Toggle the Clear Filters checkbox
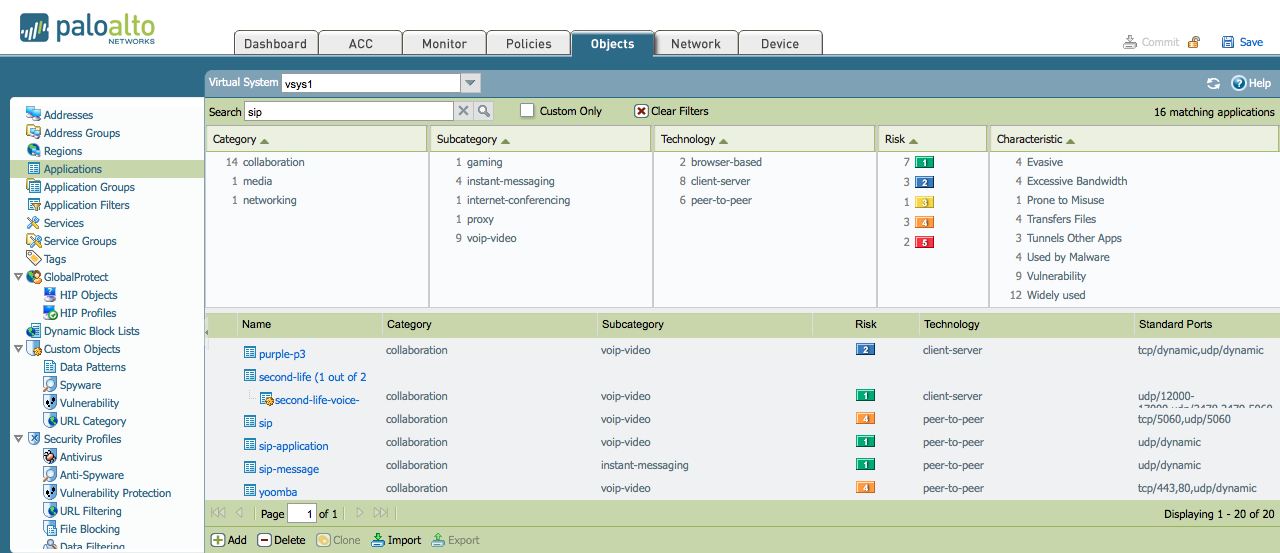This screenshot has height=553, width=1280. (642, 111)
